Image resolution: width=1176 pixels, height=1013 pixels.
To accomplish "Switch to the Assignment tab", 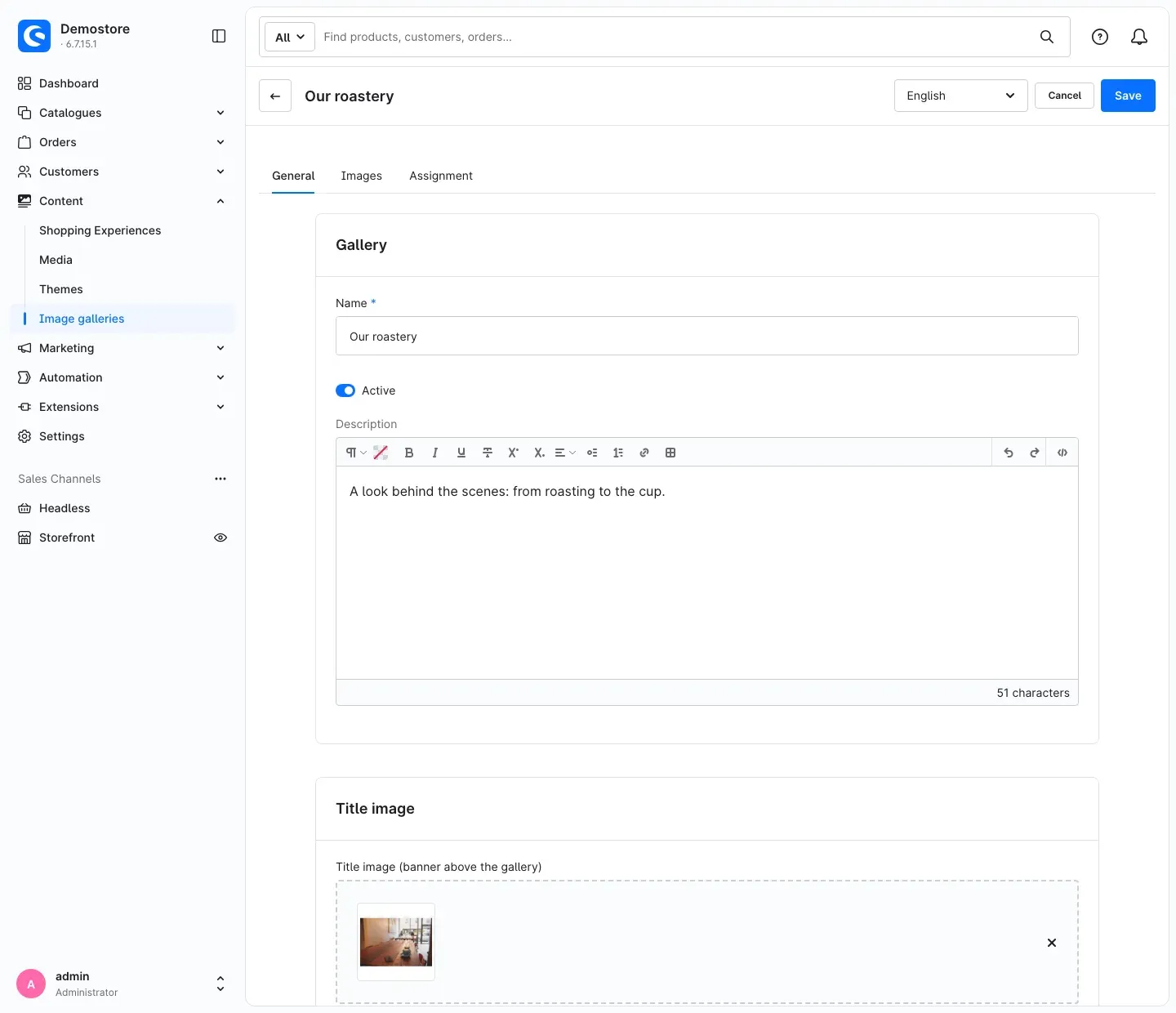I will click(441, 176).
